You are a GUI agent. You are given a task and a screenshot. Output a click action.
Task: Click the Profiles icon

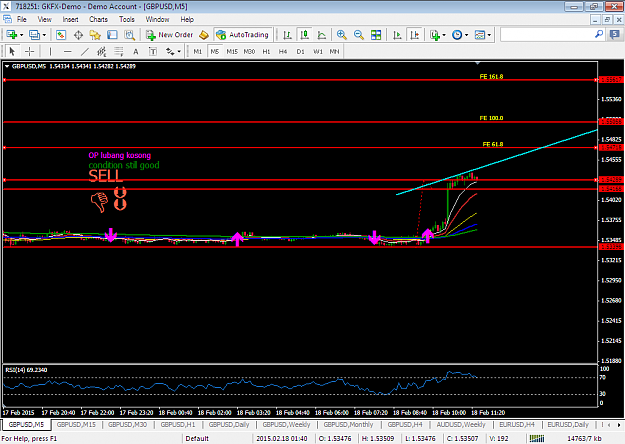(35, 35)
